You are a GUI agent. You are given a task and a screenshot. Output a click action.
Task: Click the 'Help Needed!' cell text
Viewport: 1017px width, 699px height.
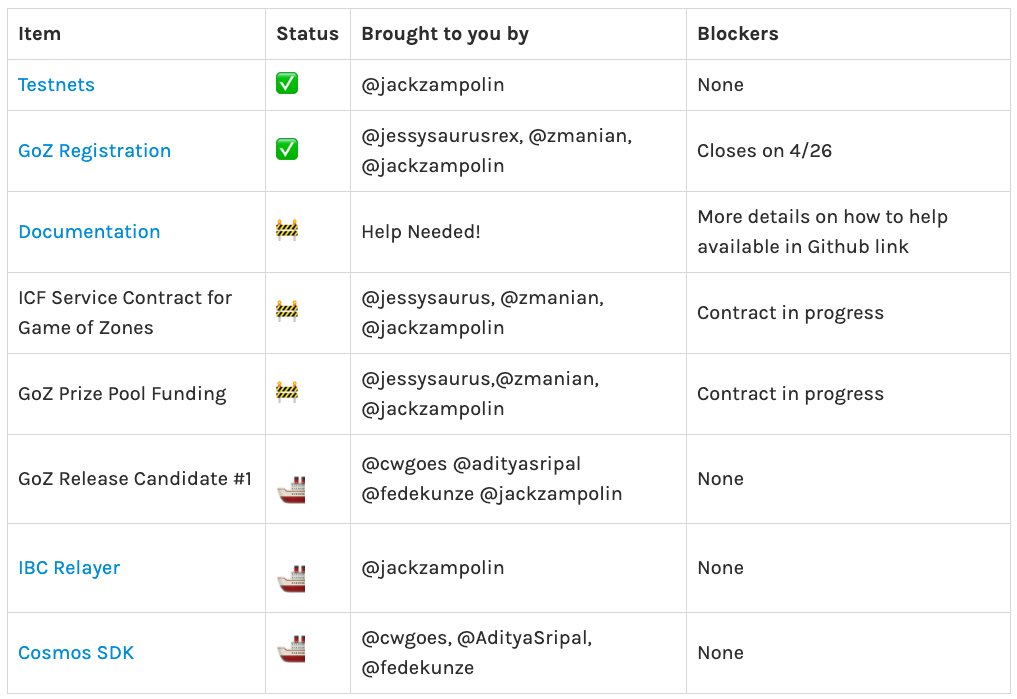click(x=421, y=232)
